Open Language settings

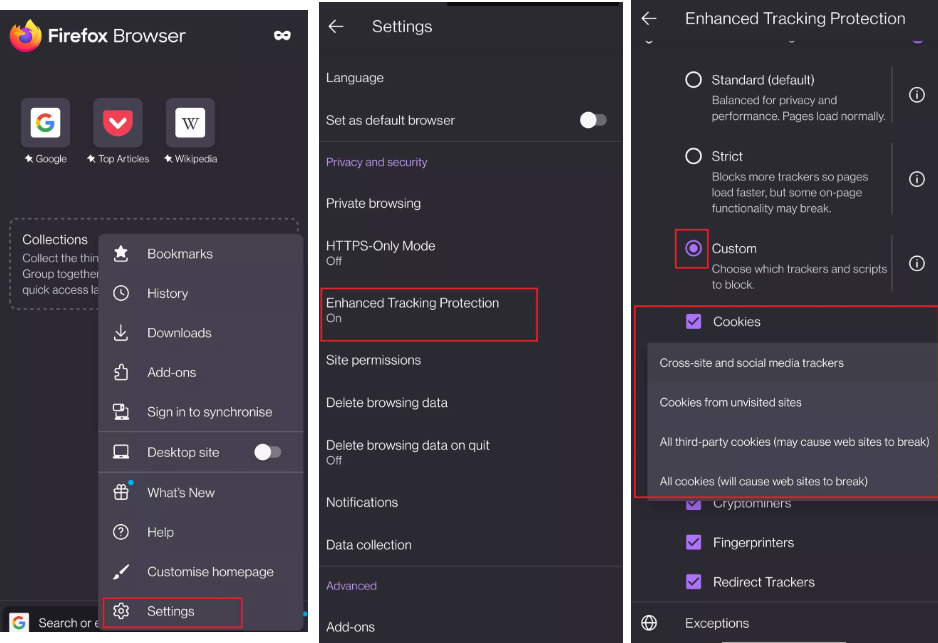point(471,78)
